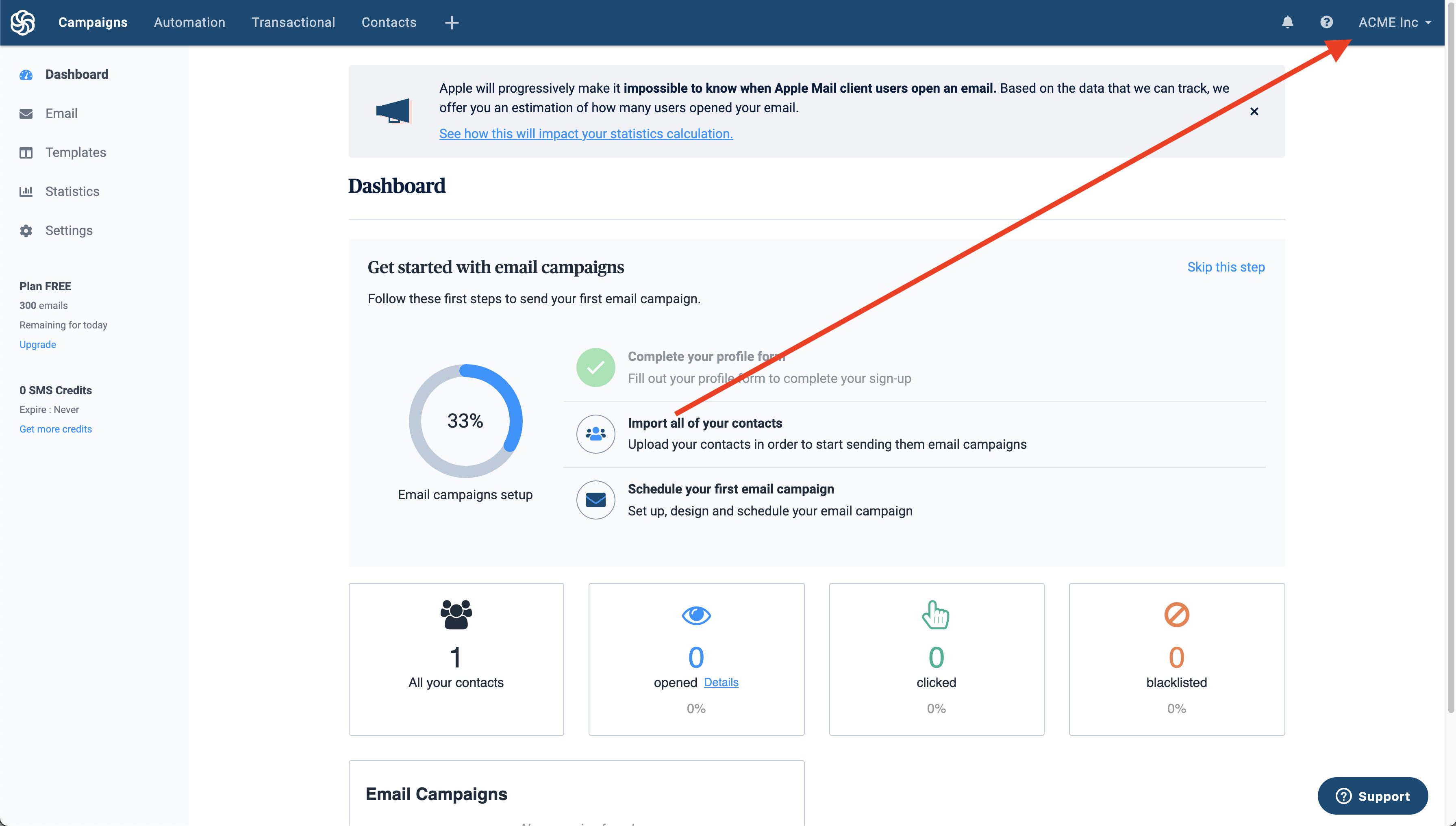Click the import contacts people icon
Image resolution: width=1456 pixels, height=826 pixels.
[595, 434]
